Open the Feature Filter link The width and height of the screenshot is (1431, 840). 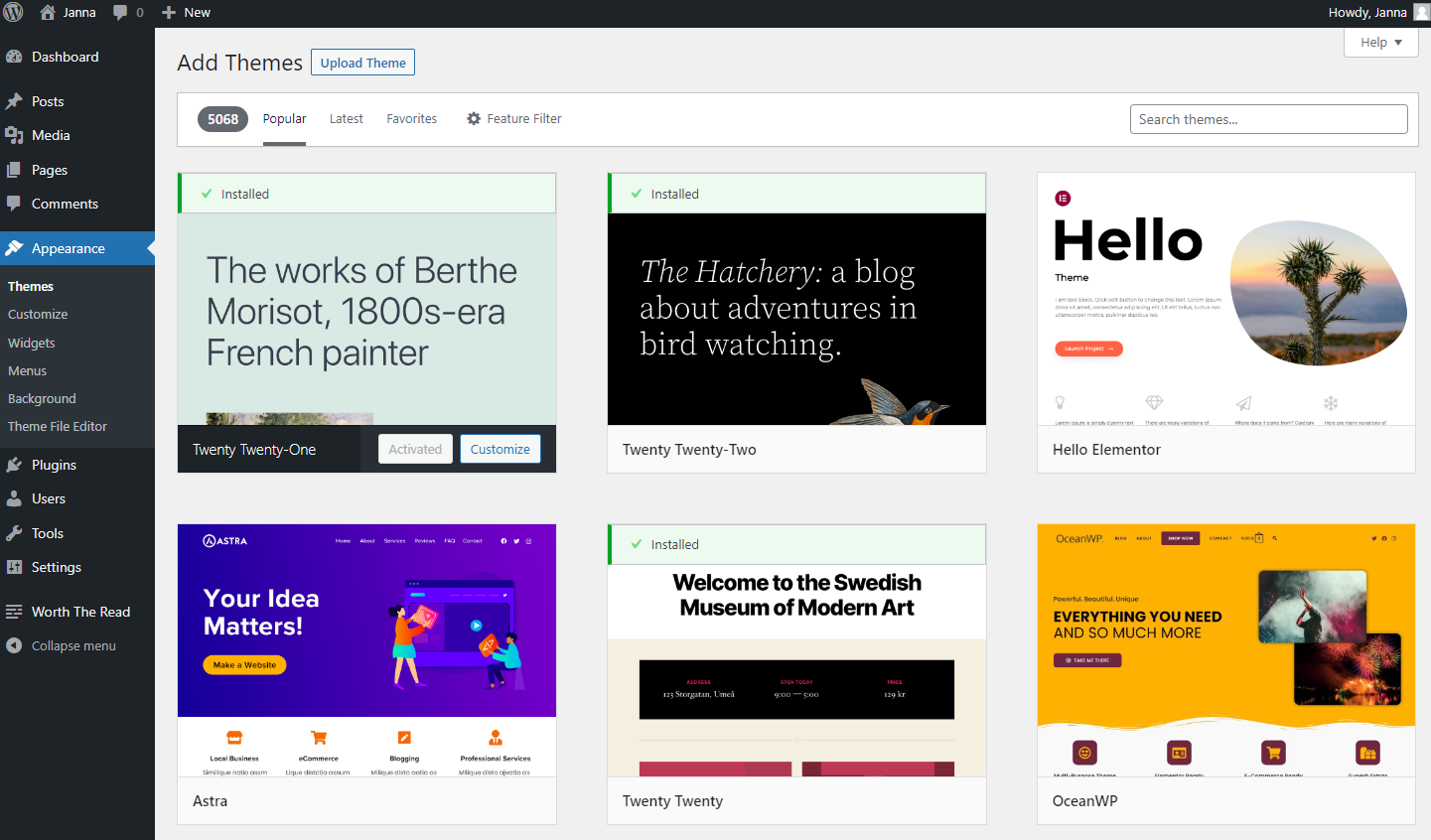coord(514,118)
